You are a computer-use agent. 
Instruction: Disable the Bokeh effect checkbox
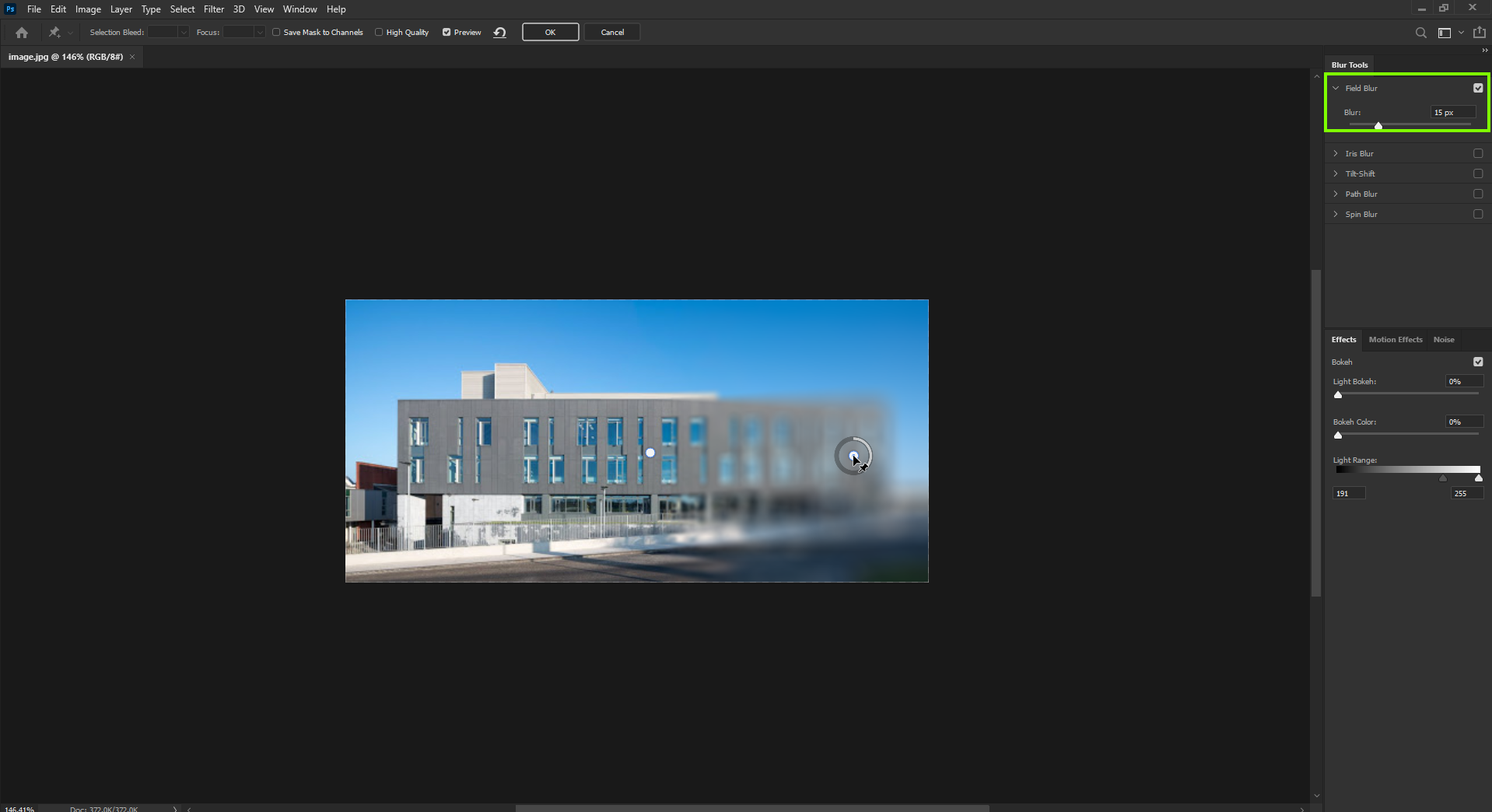1477,362
